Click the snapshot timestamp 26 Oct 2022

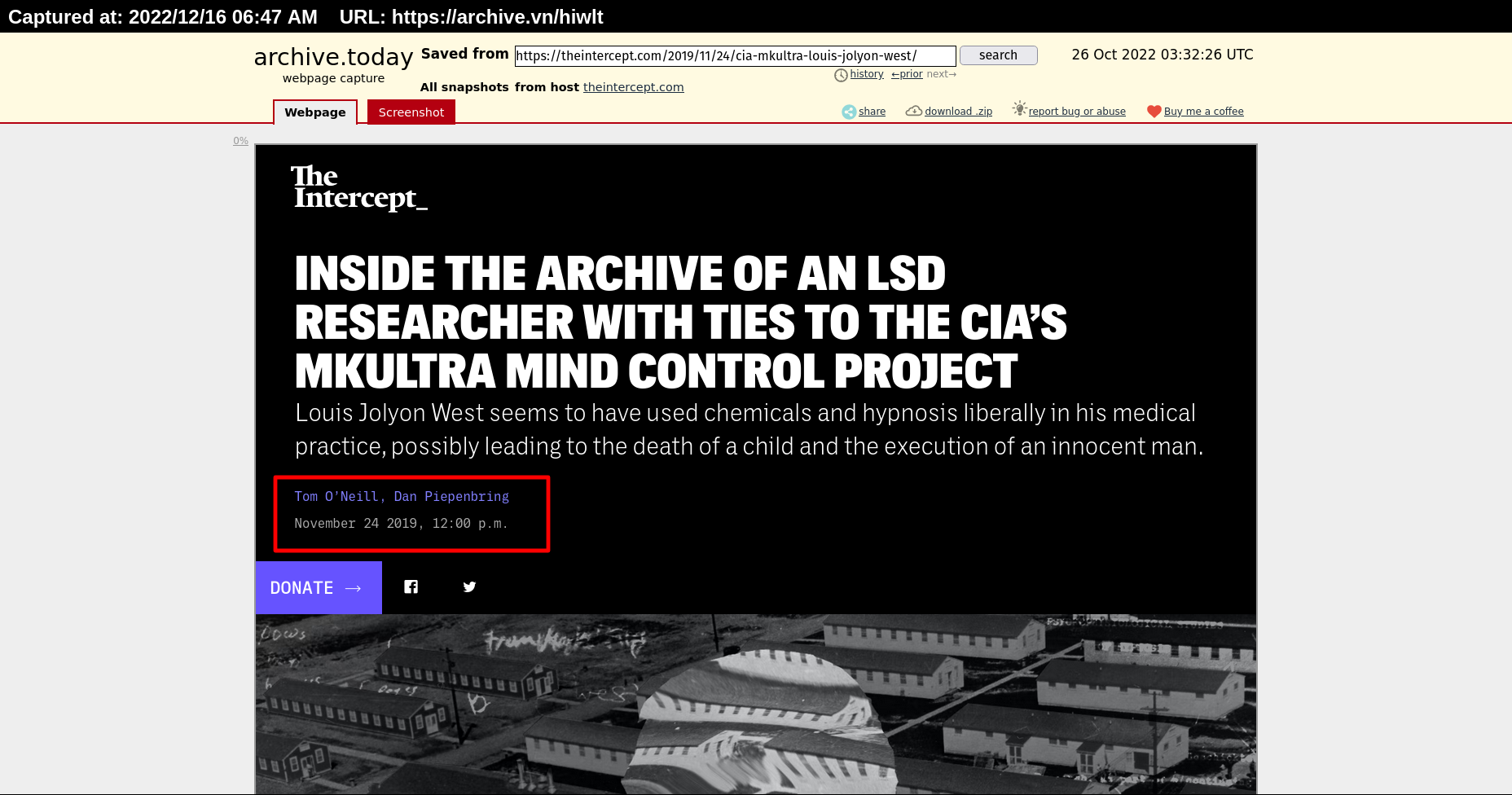(1163, 55)
